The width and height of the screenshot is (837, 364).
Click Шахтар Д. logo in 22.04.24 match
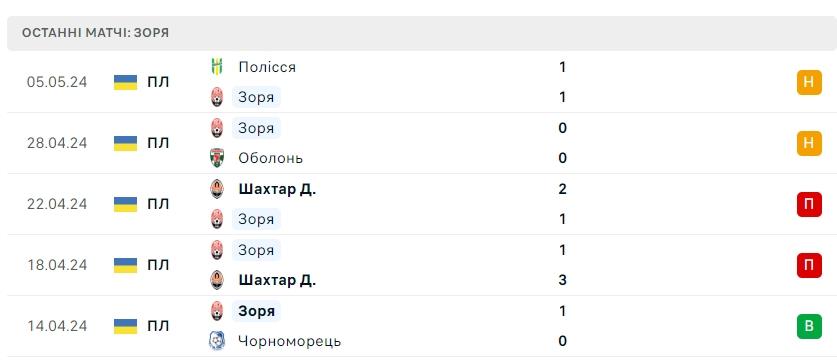(217, 189)
